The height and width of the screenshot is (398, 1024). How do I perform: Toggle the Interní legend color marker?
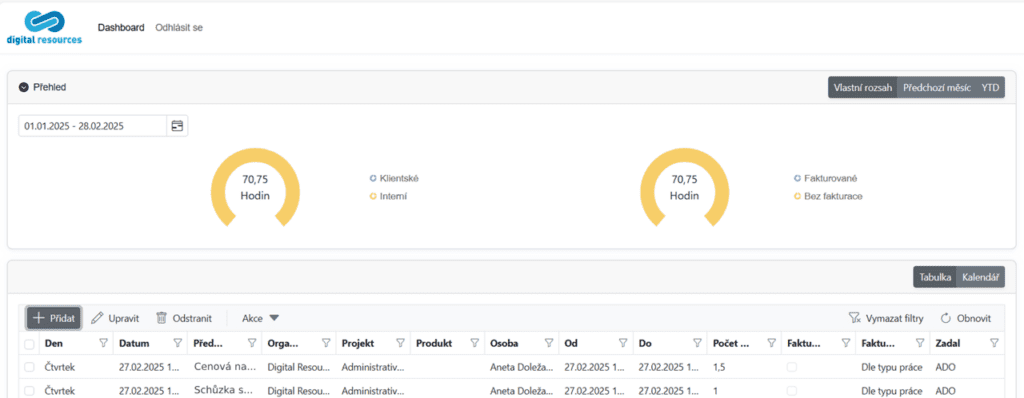point(373,196)
